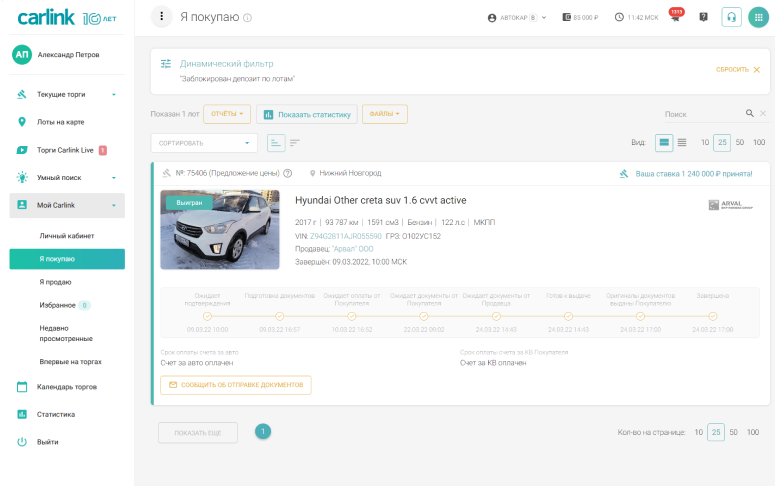Click Показать статистику button
The image size is (775, 486).
point(306,114)
